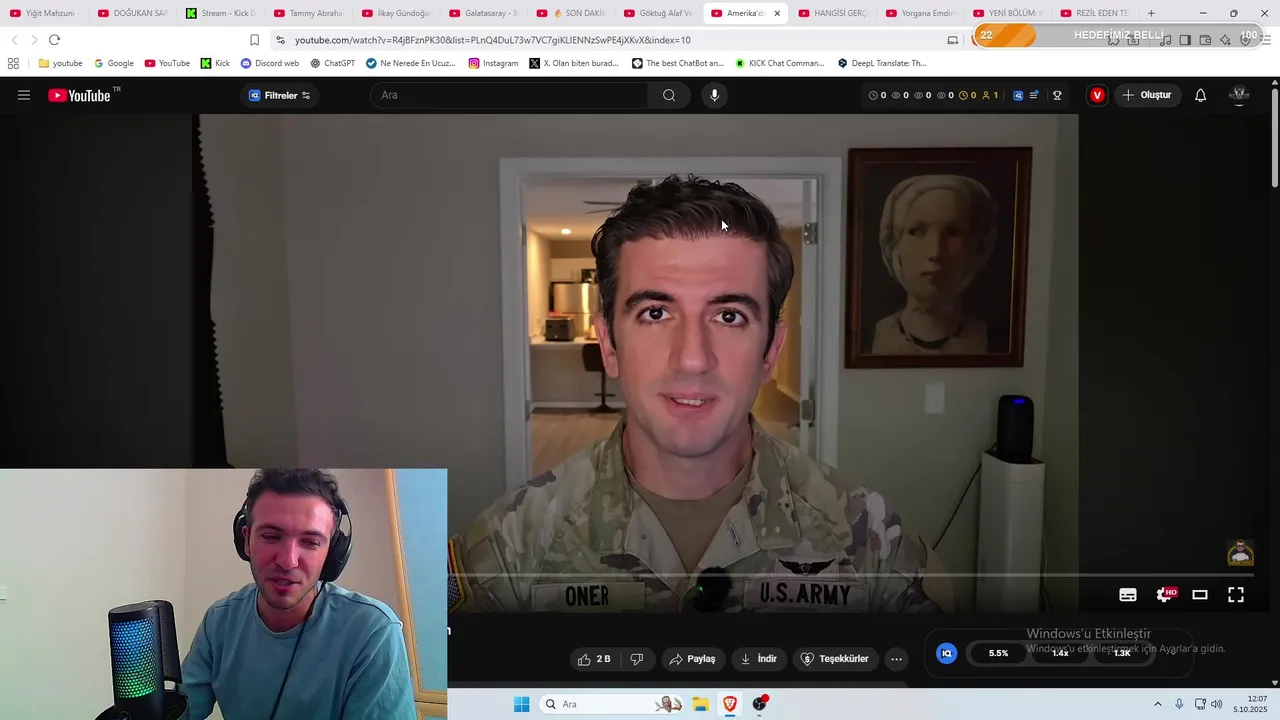This screenshot has height=720, width=1280.
Task: Click the red V extension icon
Action: [1097, 95]
